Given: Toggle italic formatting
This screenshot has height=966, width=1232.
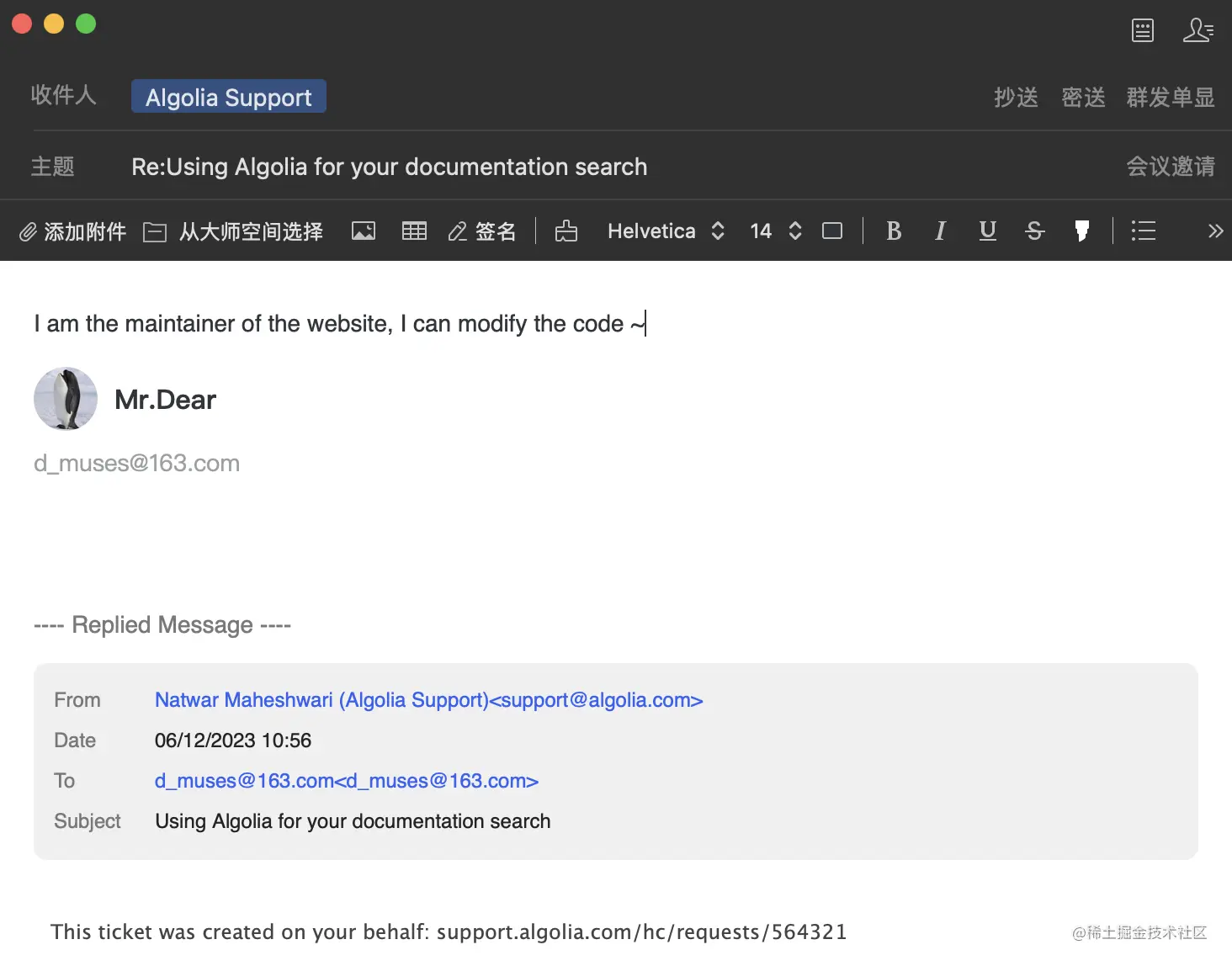Looking at the screenshot, I should tap(940, 231).
